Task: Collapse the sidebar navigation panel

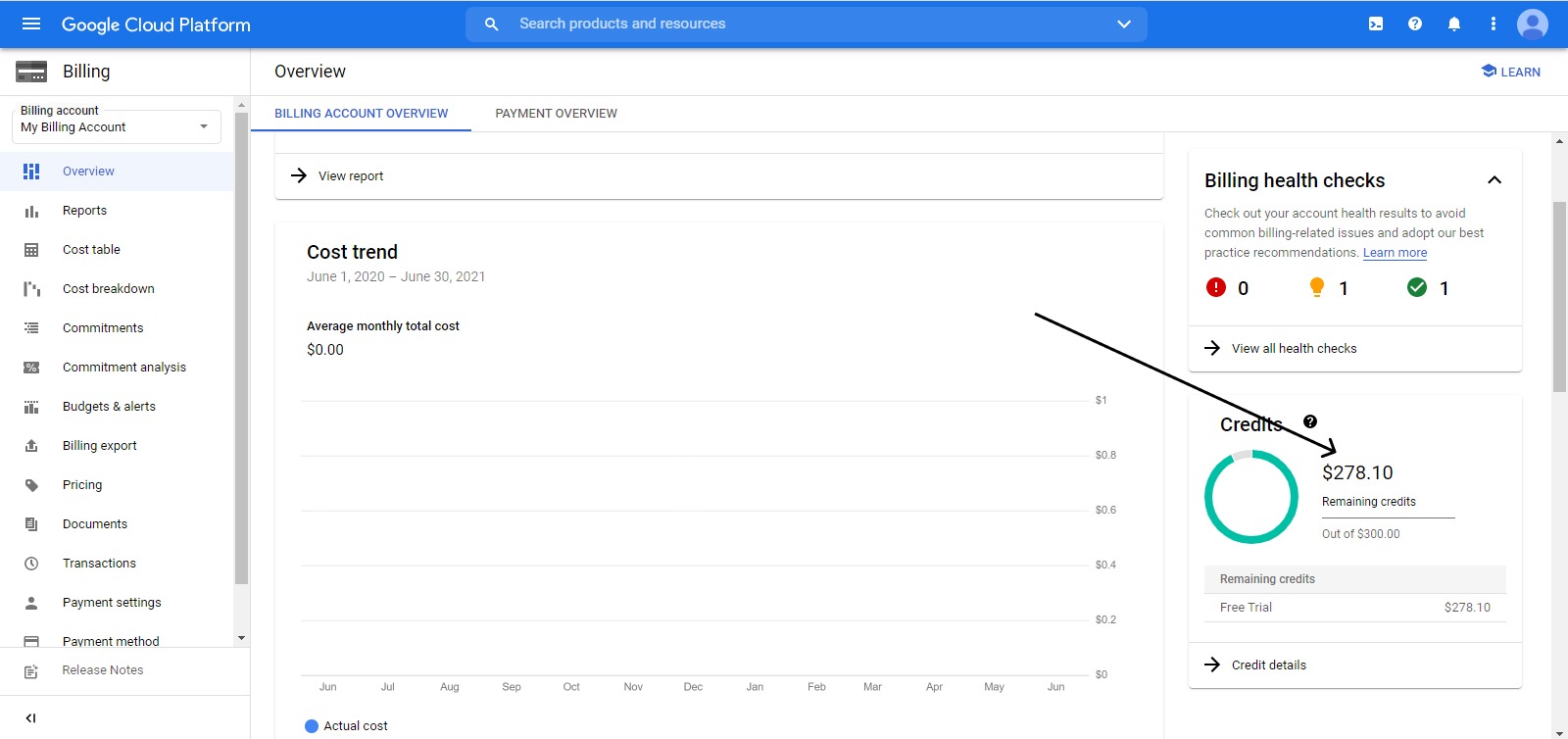Action: tap(31, 717)
